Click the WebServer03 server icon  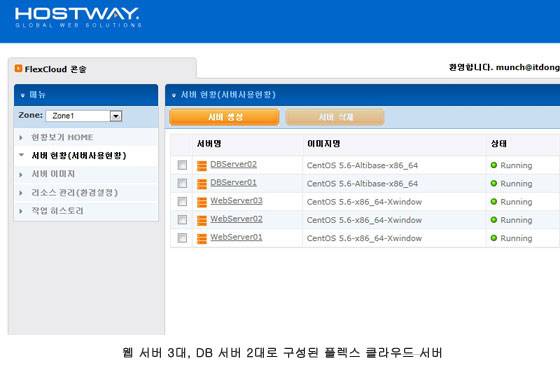point(202,202)
